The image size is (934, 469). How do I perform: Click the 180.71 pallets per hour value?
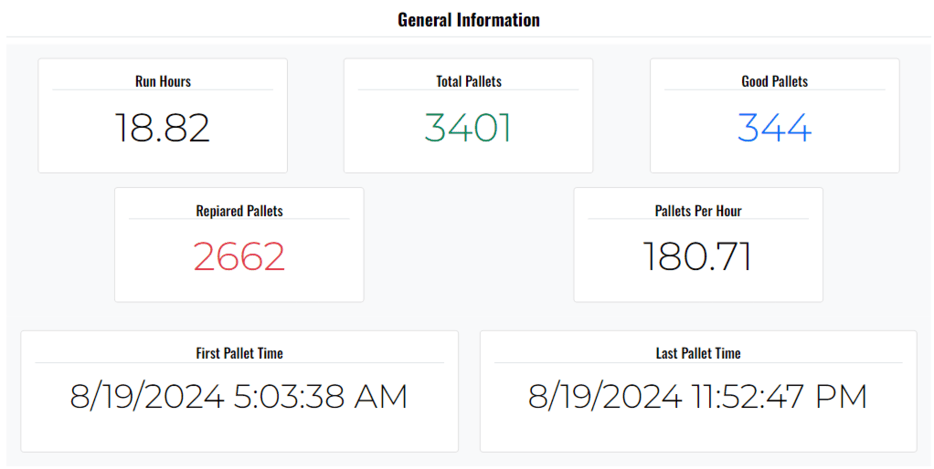click(697, 257)
